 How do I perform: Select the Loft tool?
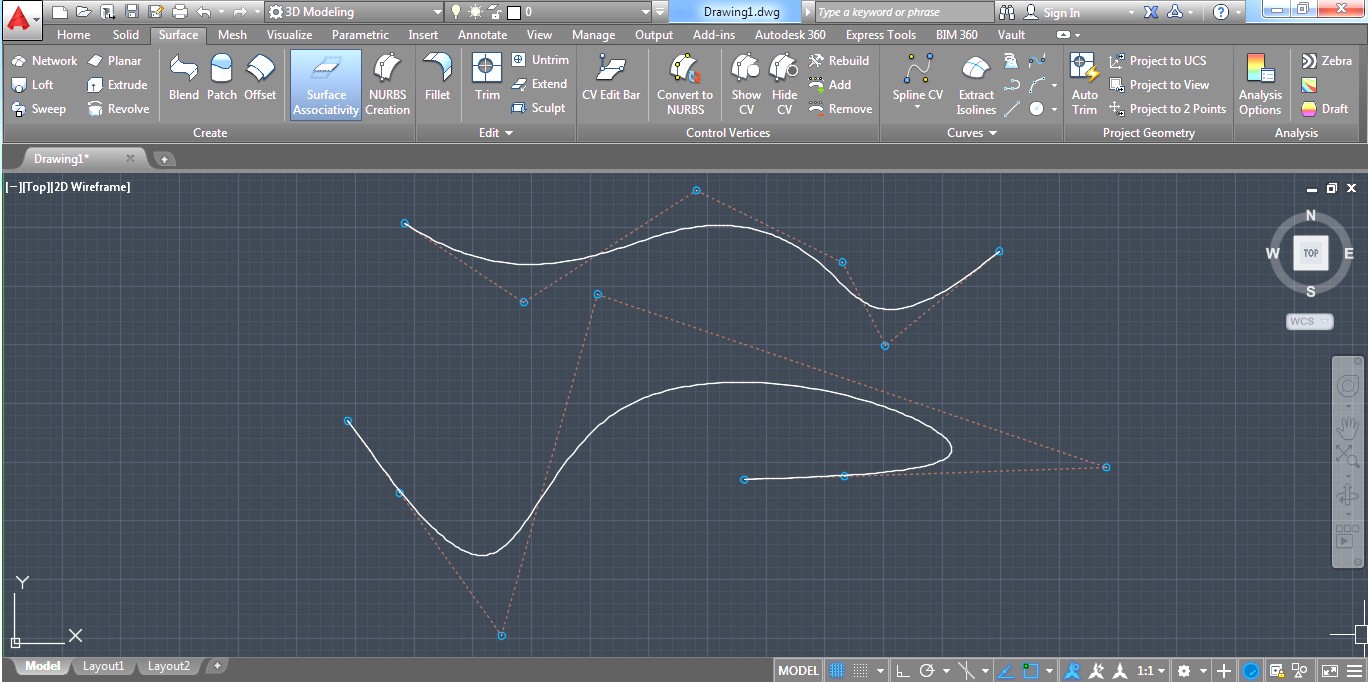coord(32,85)
